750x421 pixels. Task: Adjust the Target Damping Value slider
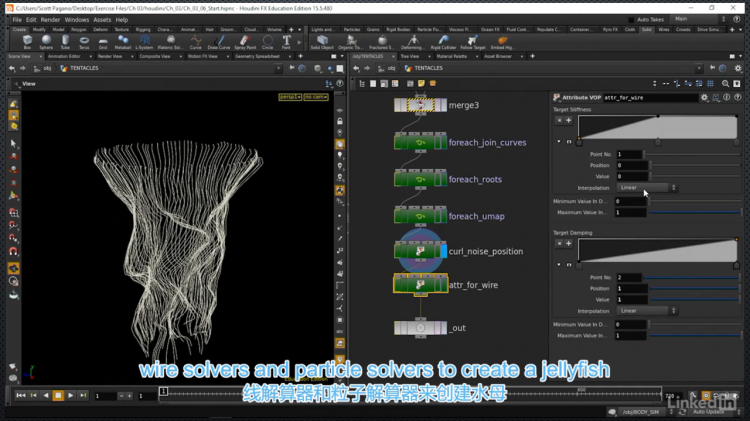[695, 299]
